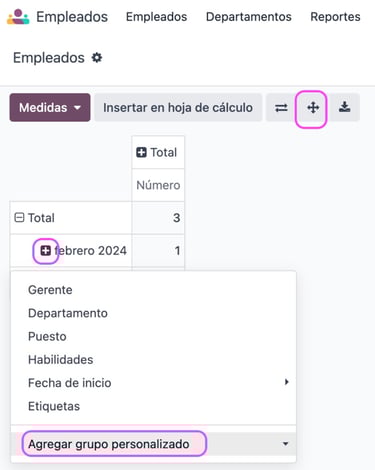375x470 pixels.
Task: Pick Puesto from the group list
Action: pos(47,336)
